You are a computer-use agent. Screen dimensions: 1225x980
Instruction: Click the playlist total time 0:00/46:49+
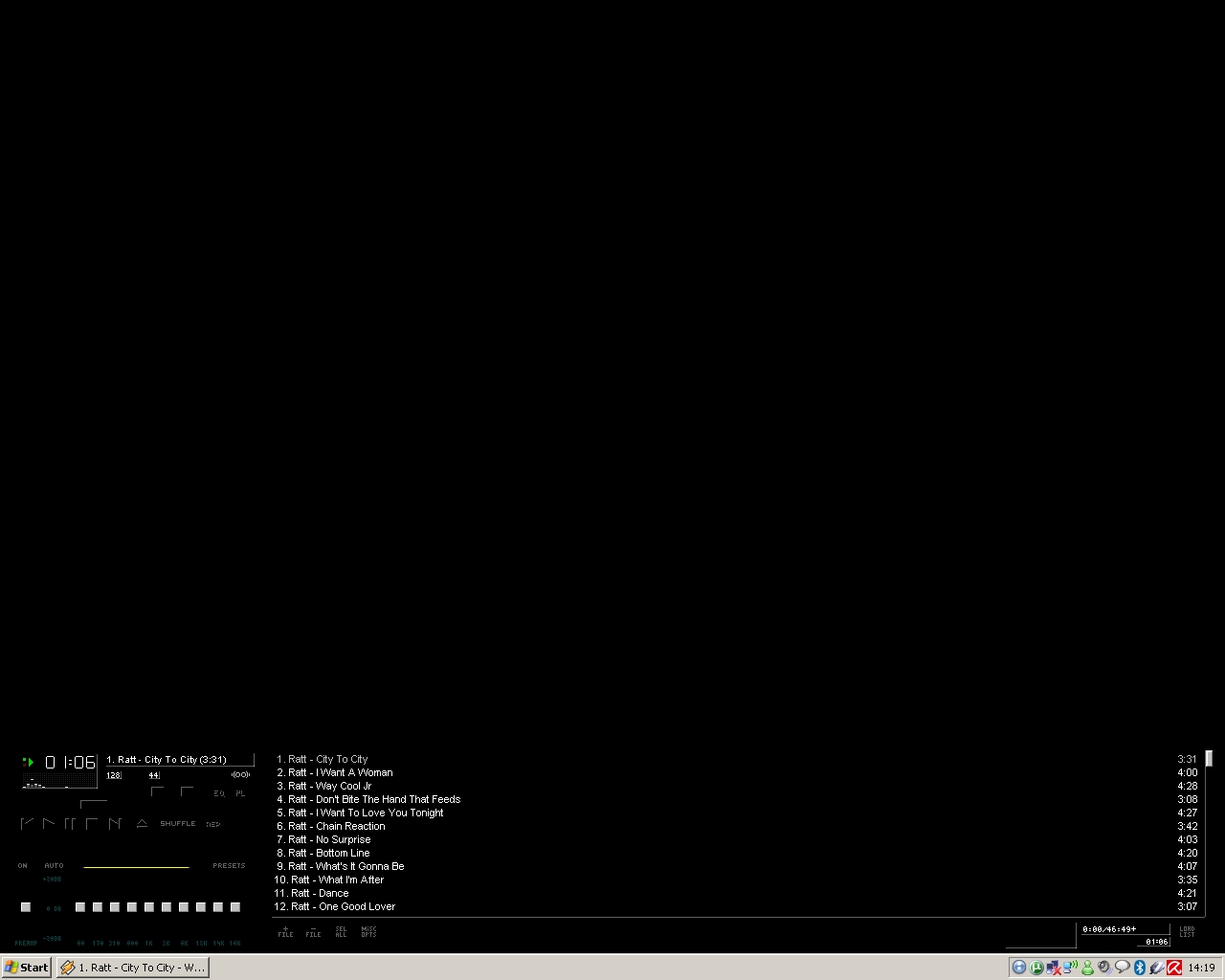click(x=1110, y=929)
